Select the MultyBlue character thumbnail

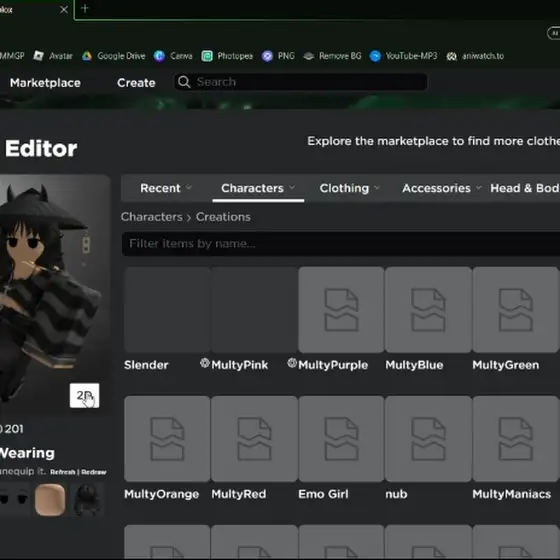tap(428, 310)
